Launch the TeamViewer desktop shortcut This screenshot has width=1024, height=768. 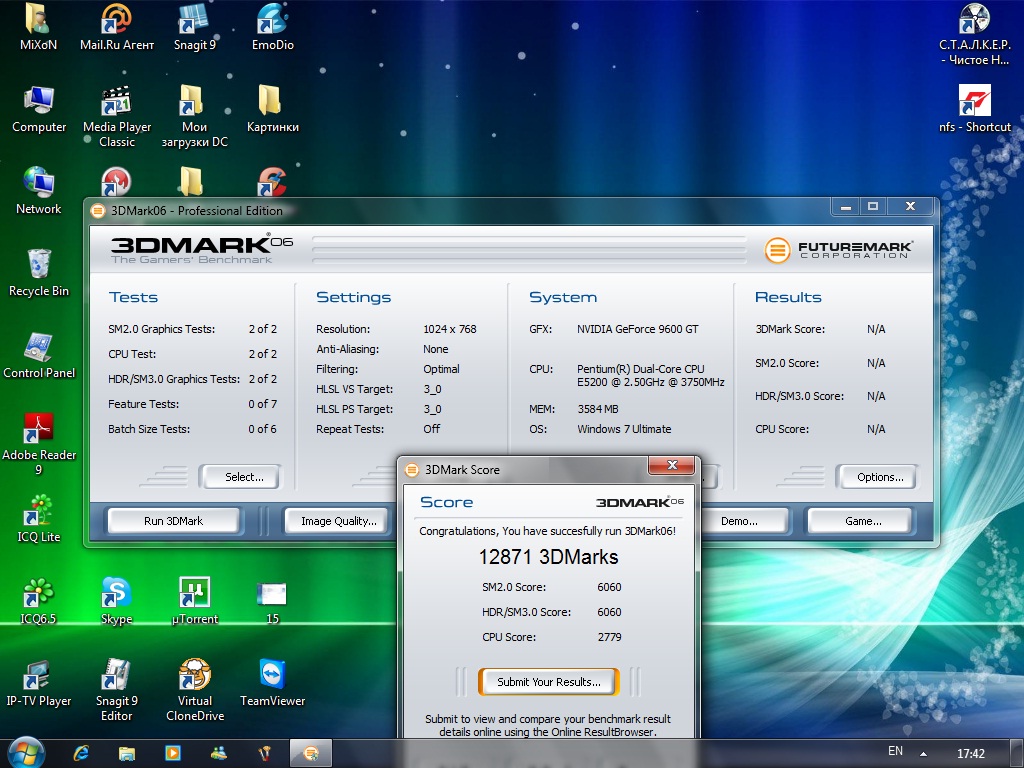272,683
